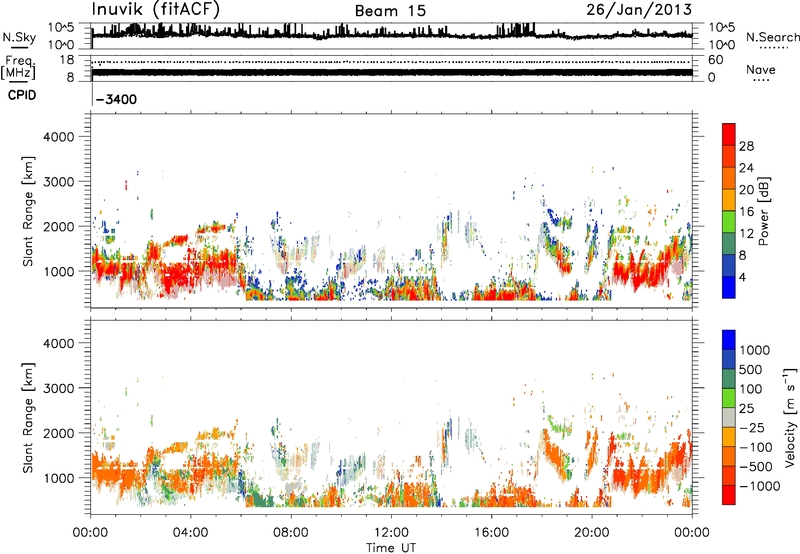Select the 'N.Sky' legend label

pyautogui.click(x=19, y=37)
